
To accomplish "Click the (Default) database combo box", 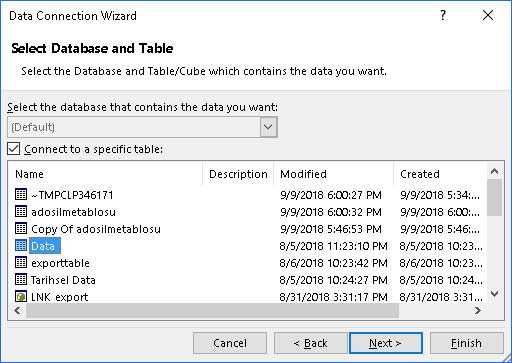I will 142,127.
